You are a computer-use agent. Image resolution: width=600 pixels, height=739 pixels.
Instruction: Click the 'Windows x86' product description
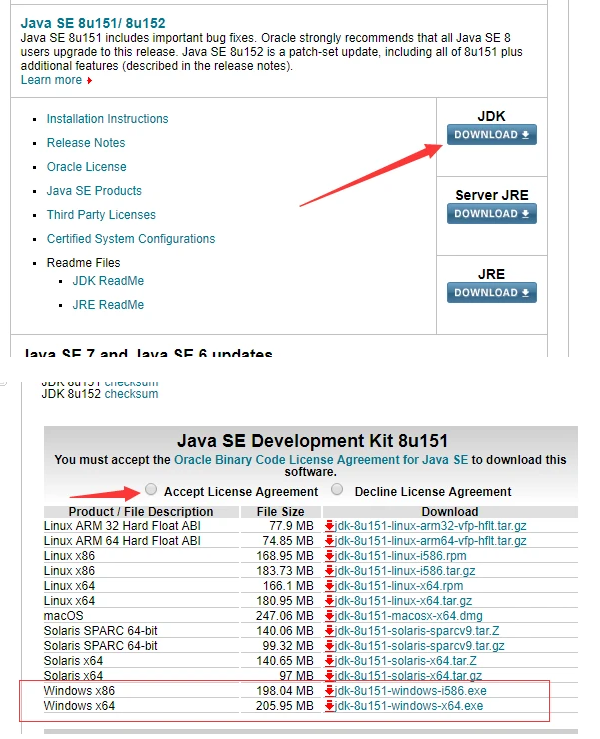click(79, 691)
